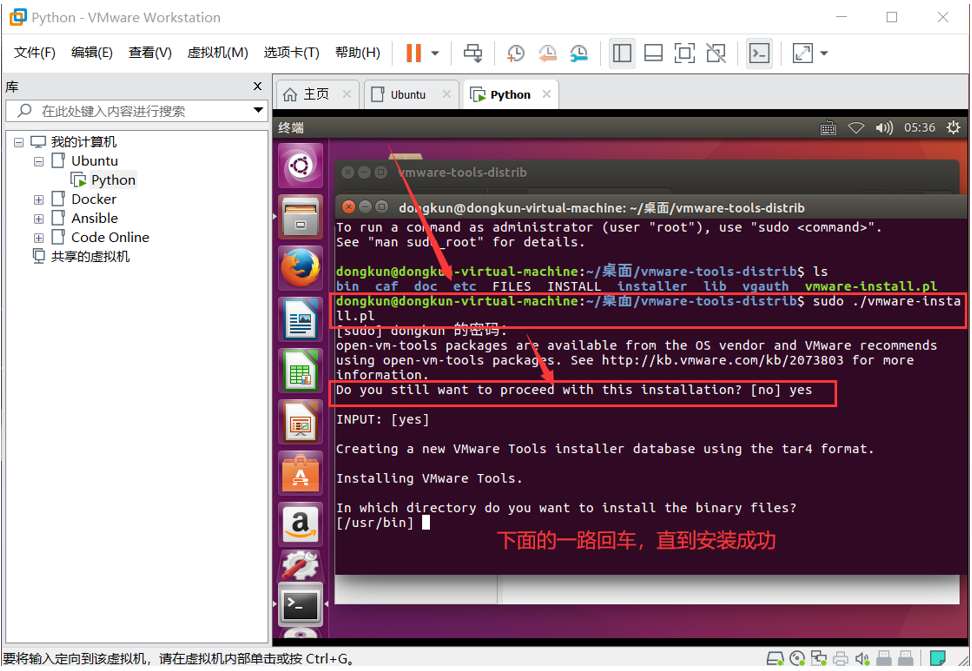
Task: Launch Firefox from the Ubuntu launcher
Action: 301,268
